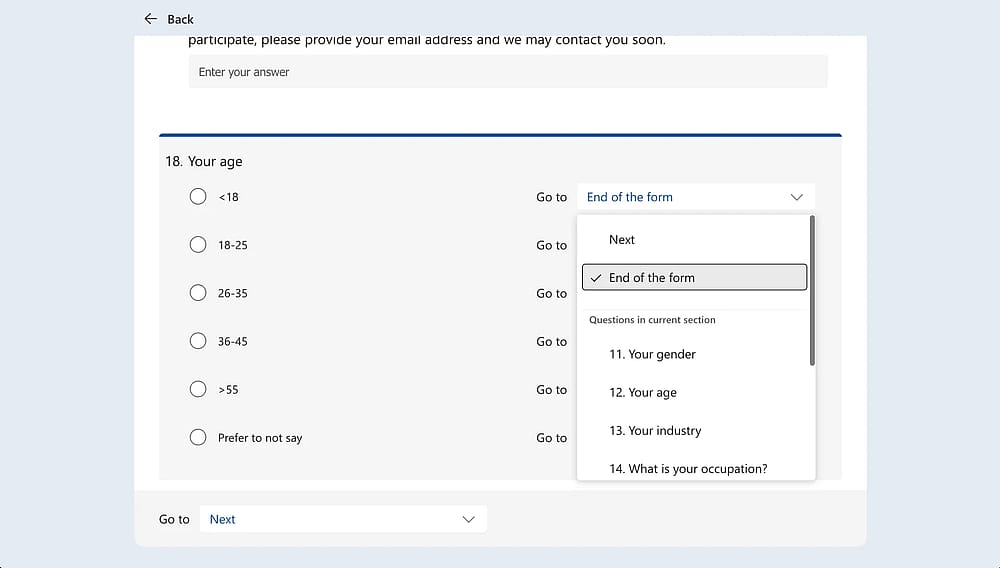This screenshot has width=1000, height=568.
Task: Open the bottom Go to Next dropdown
Action: coord(343,519)
